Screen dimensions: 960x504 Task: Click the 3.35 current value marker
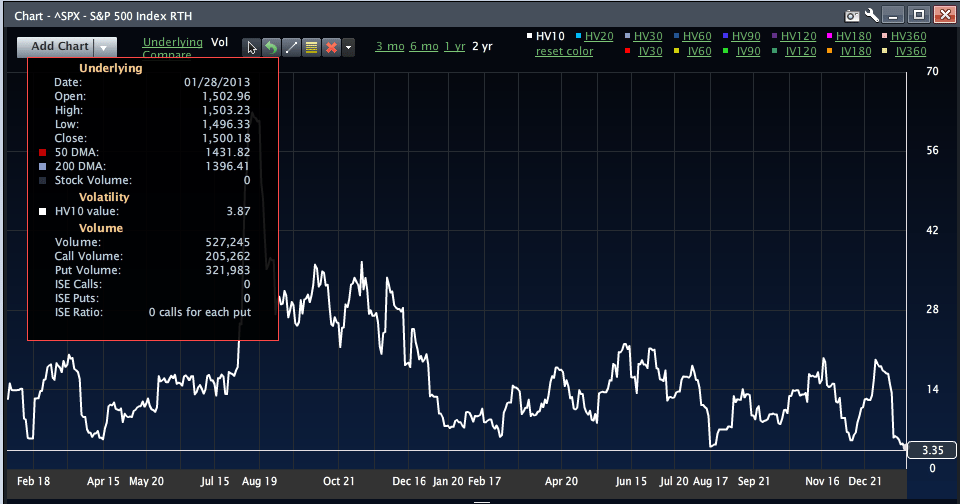[x=929, y=450]
